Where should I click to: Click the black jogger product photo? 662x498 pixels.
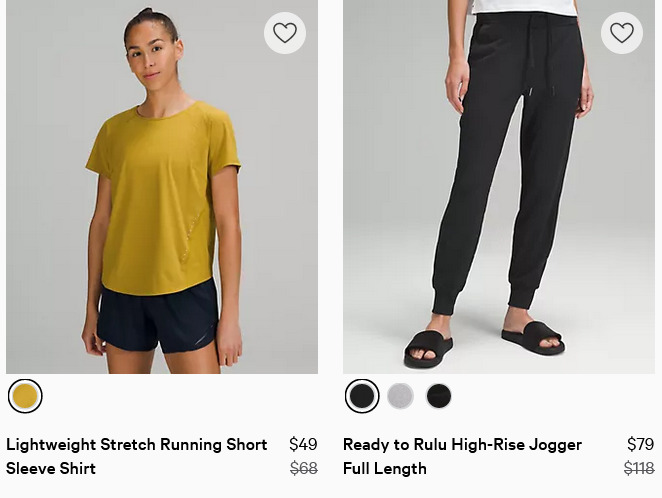point(499,187)
